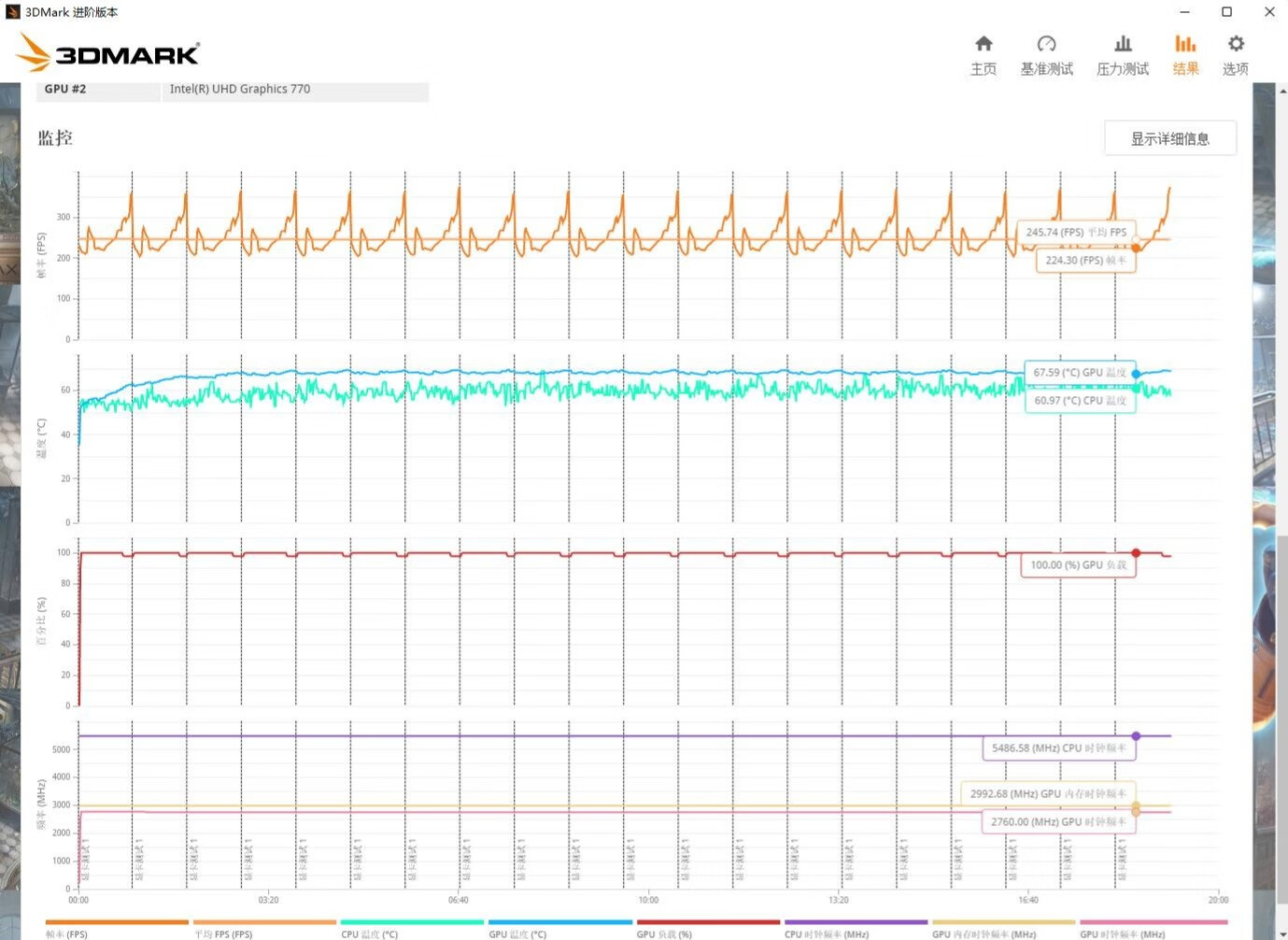Click the 16:40 time axis label
1288x940 pixels.
[x=1028, y=900]
